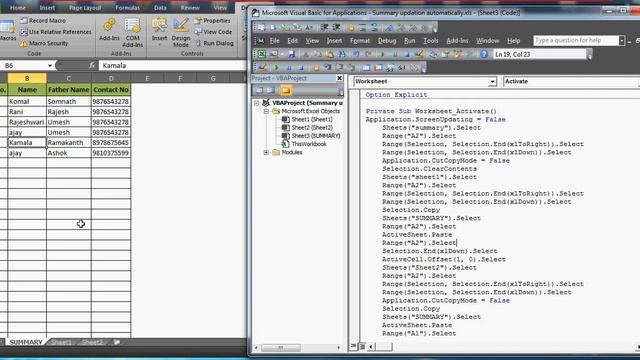Click Run Dialog button in Excel ribbon
Image resolution: width=640 pixels, height=360 pixels.
click(x=214, y=43)
